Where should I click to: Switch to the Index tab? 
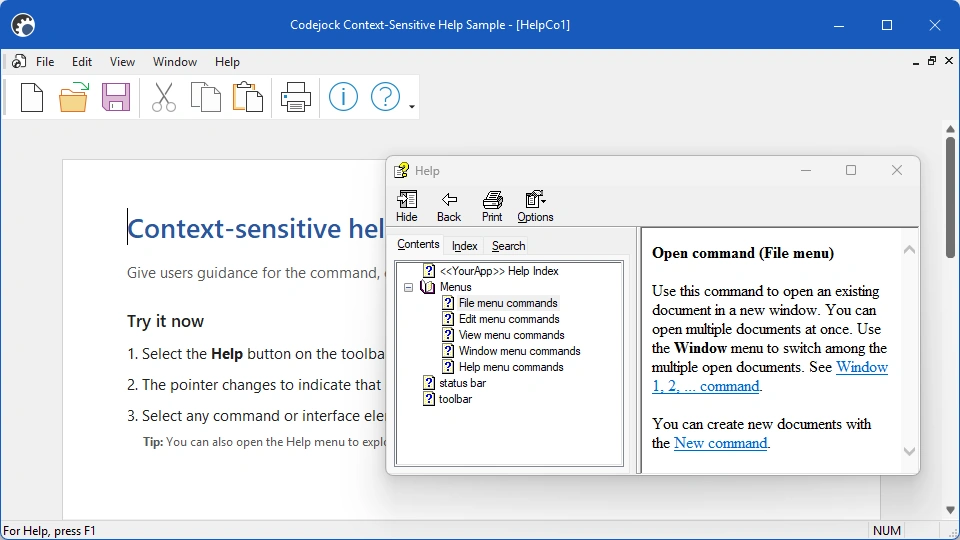[464, 246]
